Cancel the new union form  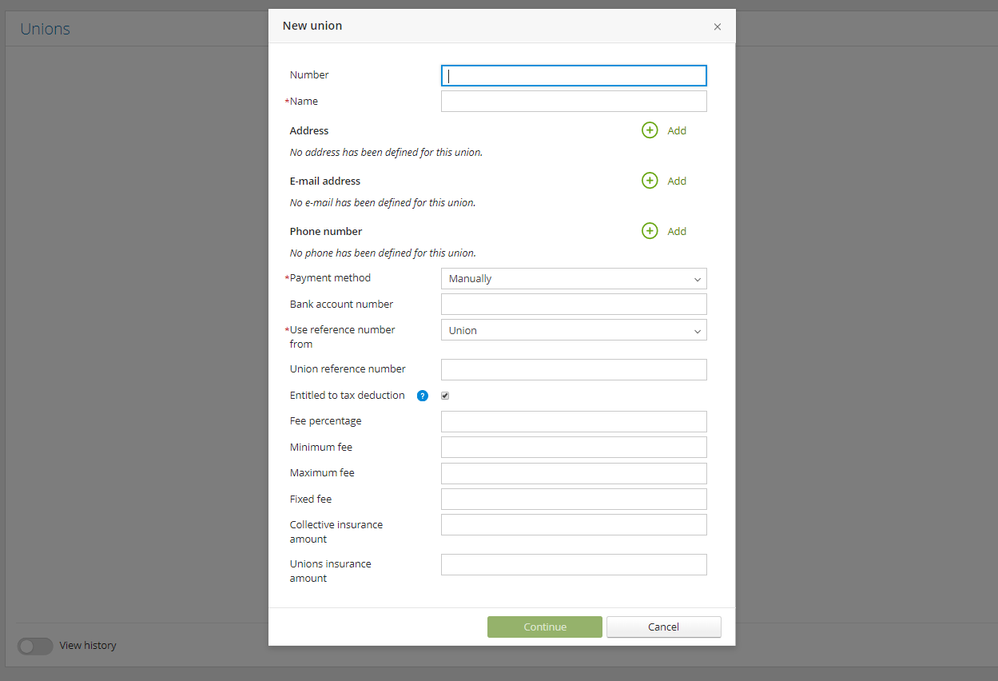coord(663,627)
